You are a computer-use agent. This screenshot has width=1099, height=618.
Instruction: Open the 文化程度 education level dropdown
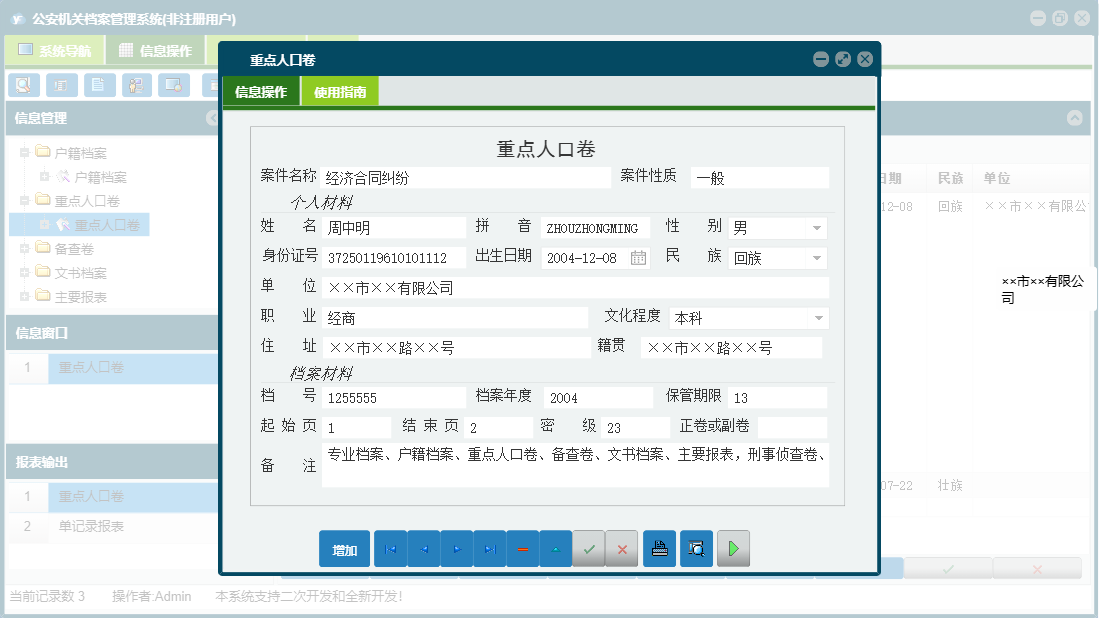click(x=818, y=316)
